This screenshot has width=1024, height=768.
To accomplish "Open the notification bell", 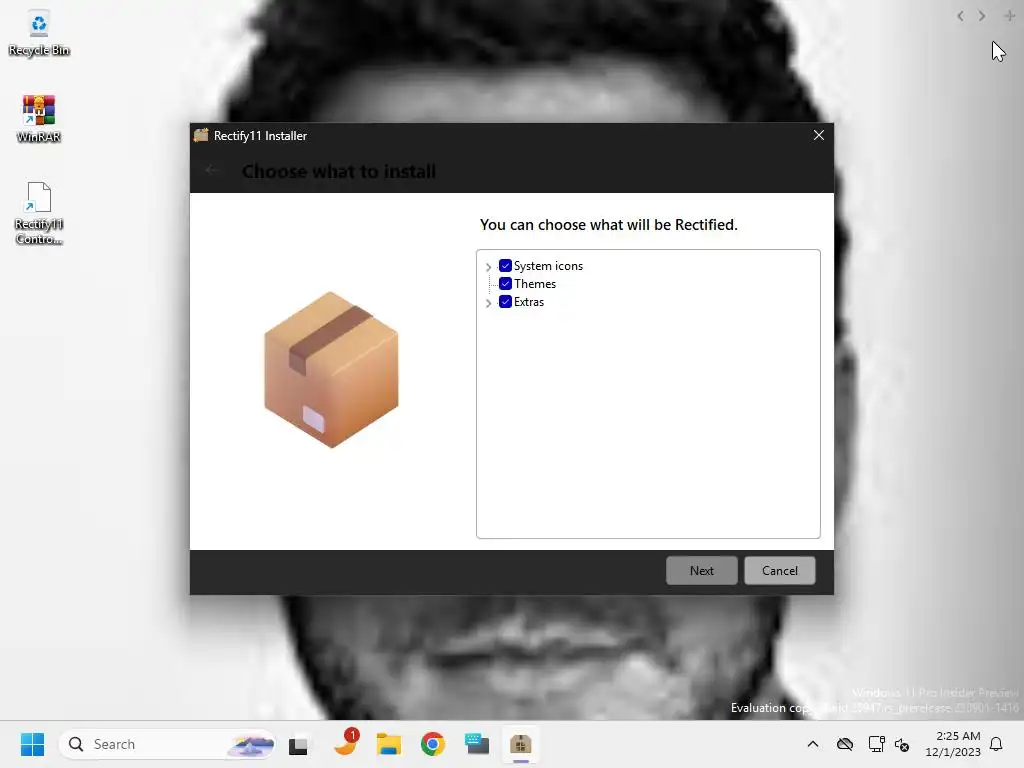I will pyautogui.click(x=997, y=744).
